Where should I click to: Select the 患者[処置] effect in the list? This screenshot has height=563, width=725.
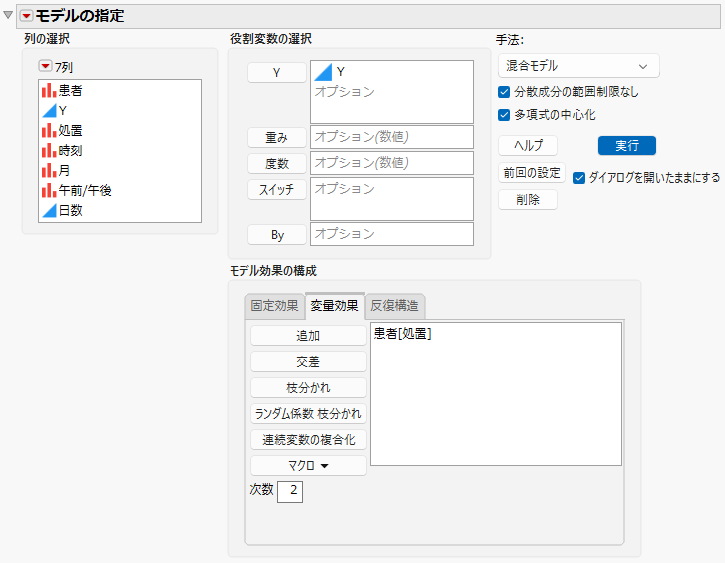tap(402, 333)
